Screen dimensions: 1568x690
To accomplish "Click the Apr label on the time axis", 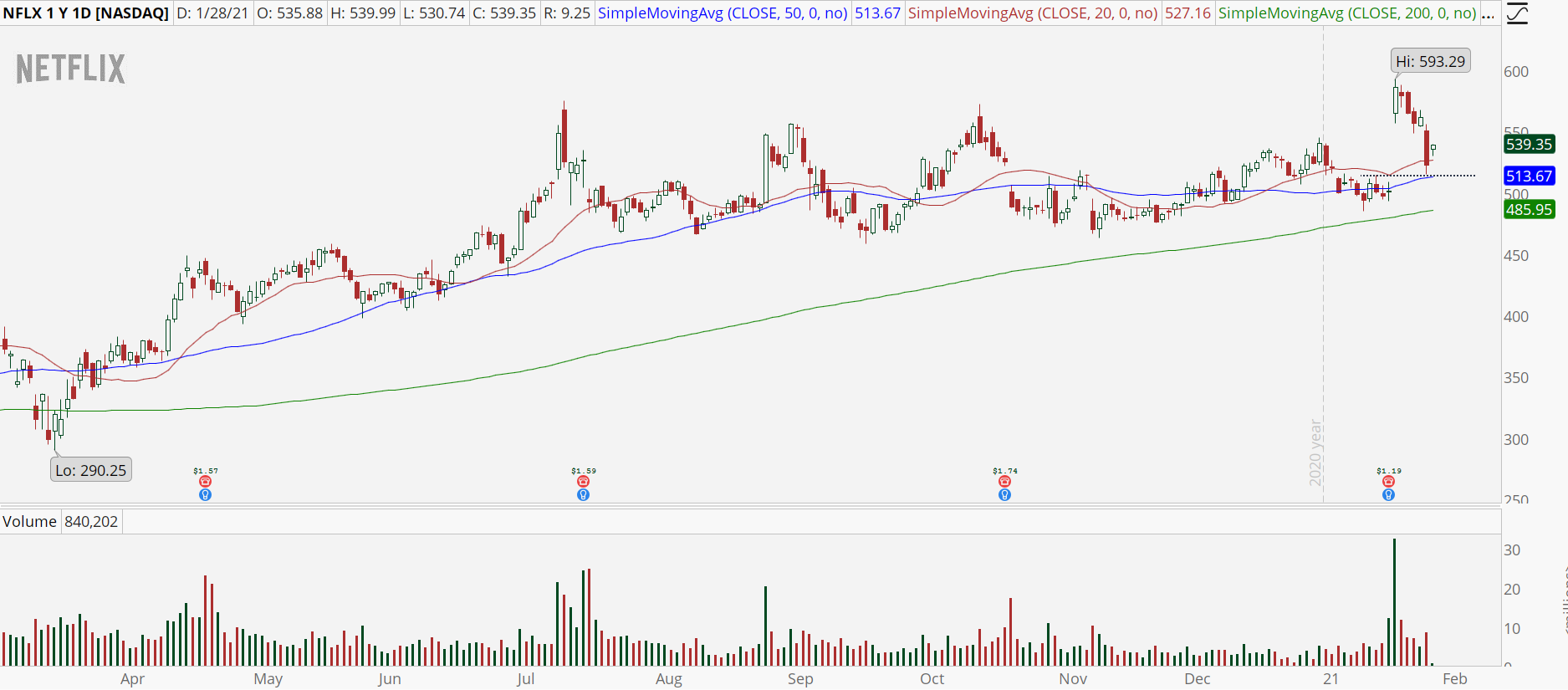I will (x=132, y=679).
